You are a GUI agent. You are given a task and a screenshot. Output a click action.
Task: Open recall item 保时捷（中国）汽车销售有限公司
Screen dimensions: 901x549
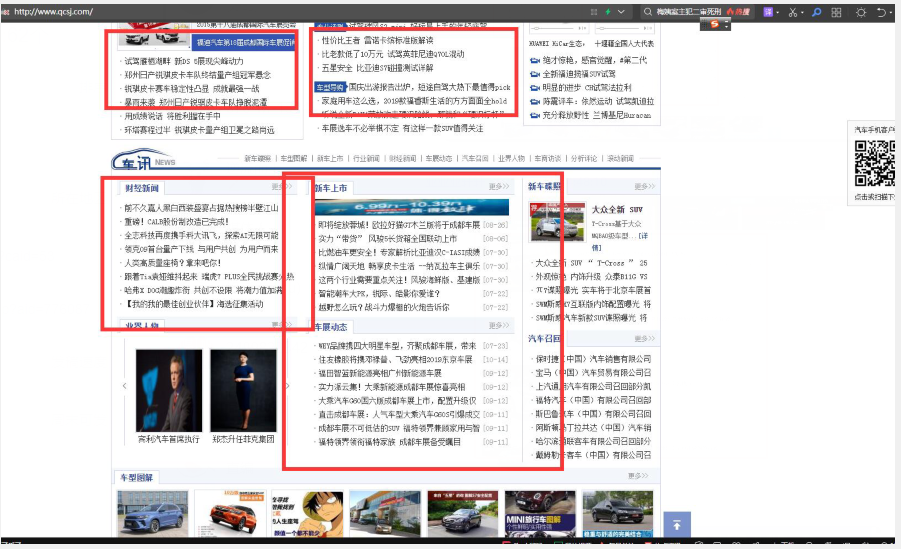593,359
